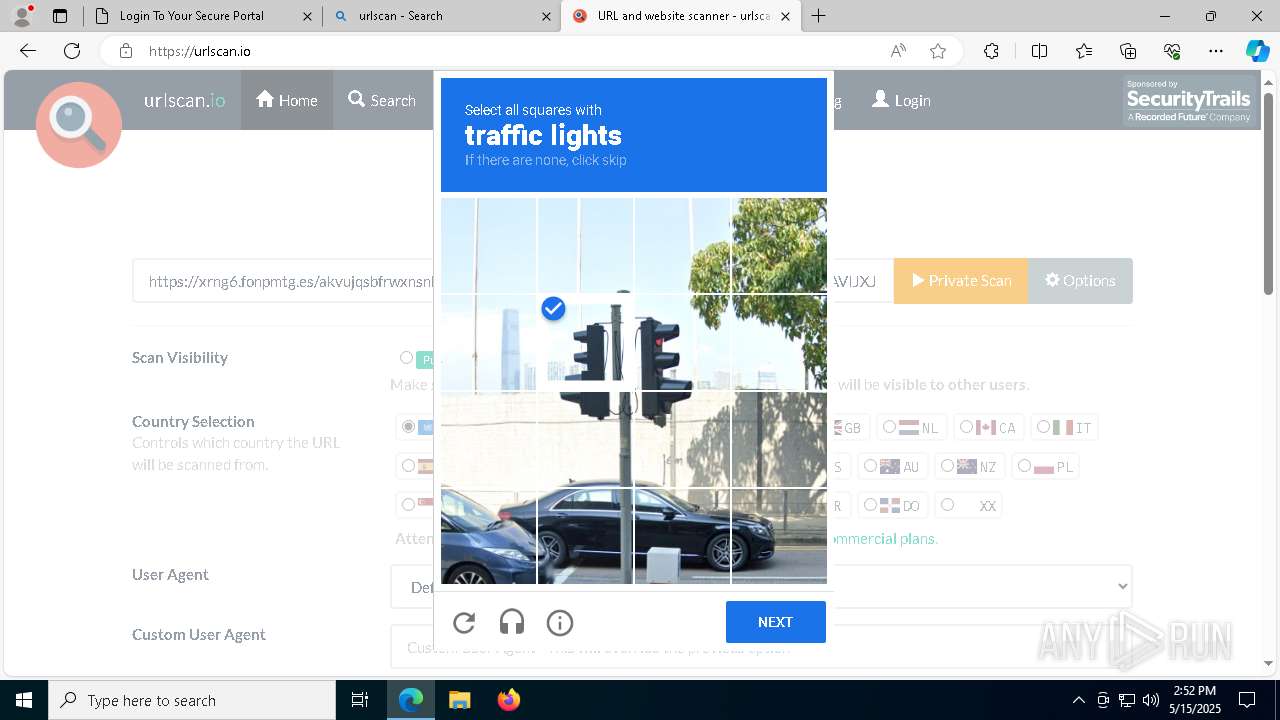Go to urlscan Home
Viewport: 1280px width, 720px height.
pyautogui.click(x=287, y=100)
